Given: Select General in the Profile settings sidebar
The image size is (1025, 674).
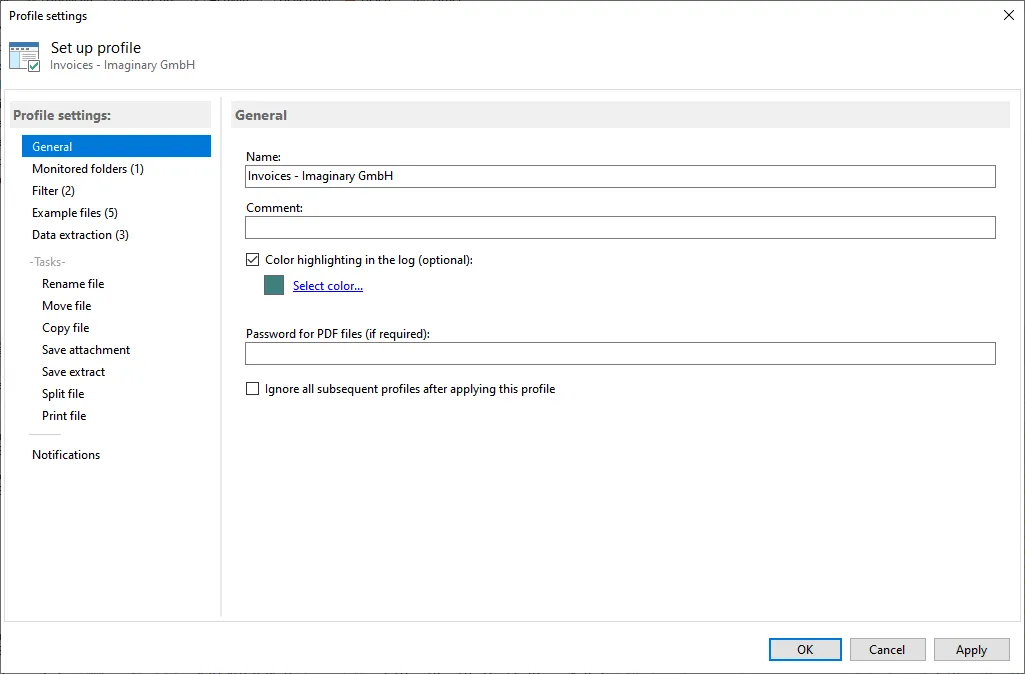Looking at the screenshot, I should coord(52,146).
